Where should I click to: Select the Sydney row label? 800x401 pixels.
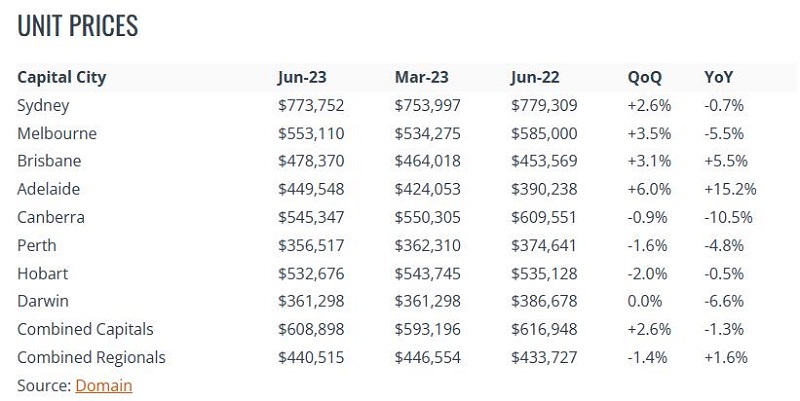pos(43,106)
